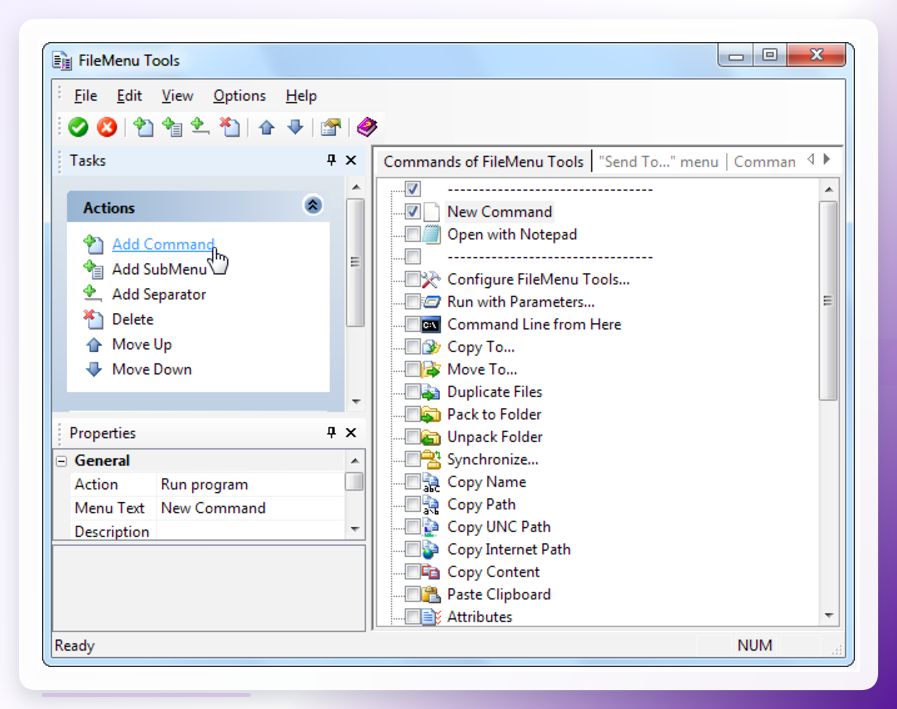The image size is (897, 709).
Task: Click the Command Line from Here icon
Action: coord(431,325)
